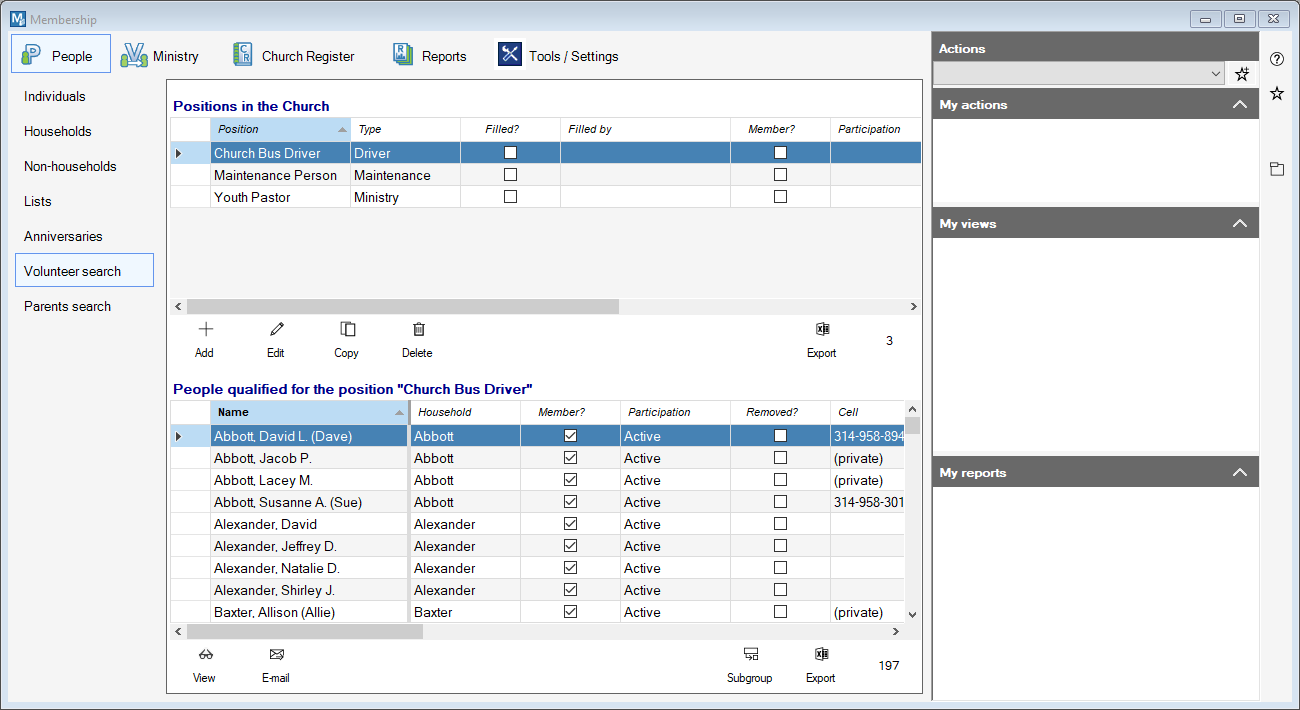This screenshot has height=710, width=1300.
Task: Click the Copy position icon
Action: tap(347, 330)
